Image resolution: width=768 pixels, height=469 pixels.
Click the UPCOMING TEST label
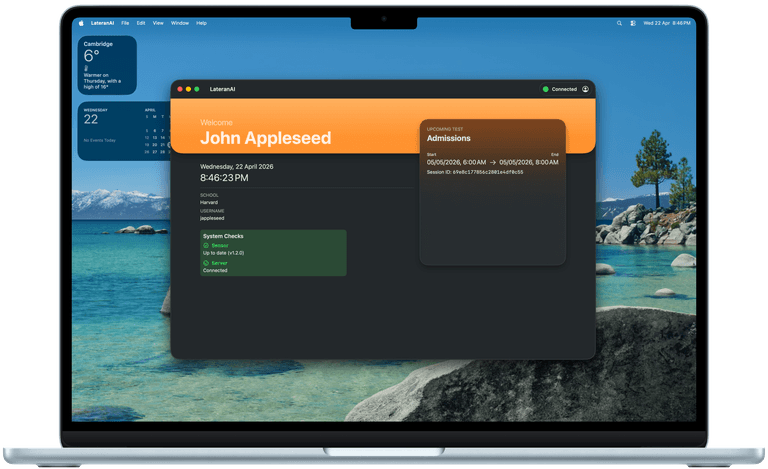coord(445,129)
